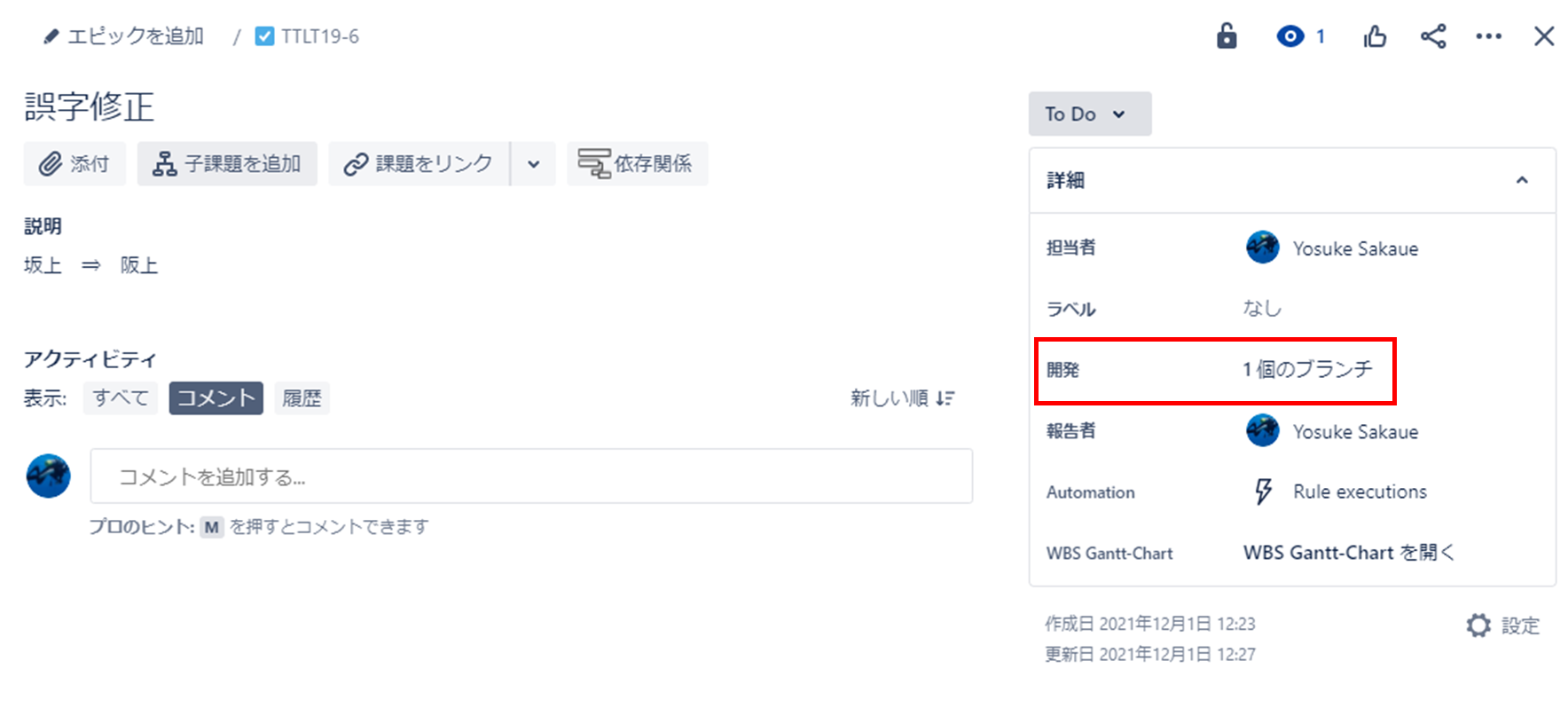The height and width of the screenshot is (716, 1568).
Task: Select すべて to show all activity
Action: click(x=120, y=397)
